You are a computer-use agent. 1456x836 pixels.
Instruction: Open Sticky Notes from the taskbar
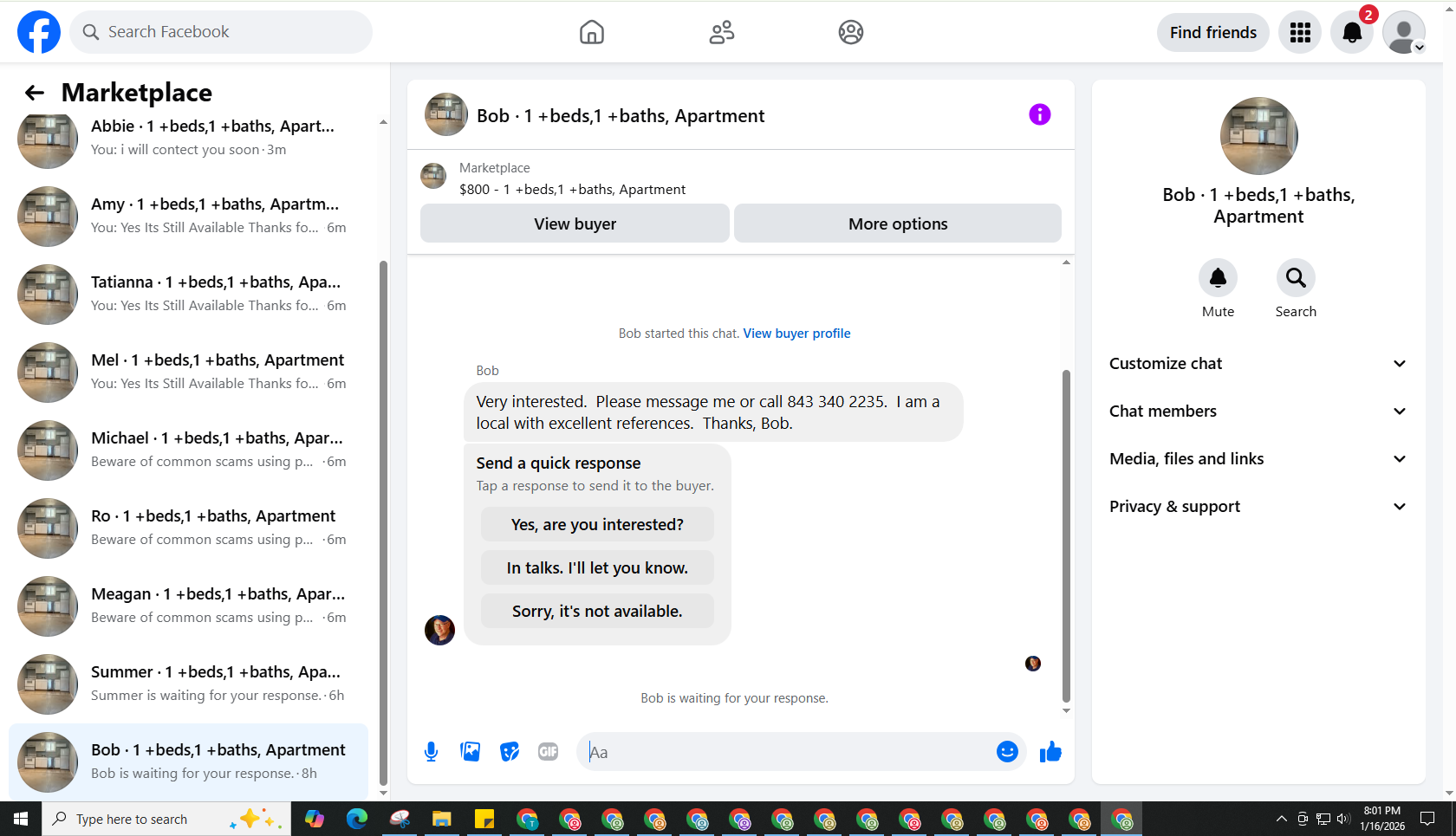coord(484,819)
